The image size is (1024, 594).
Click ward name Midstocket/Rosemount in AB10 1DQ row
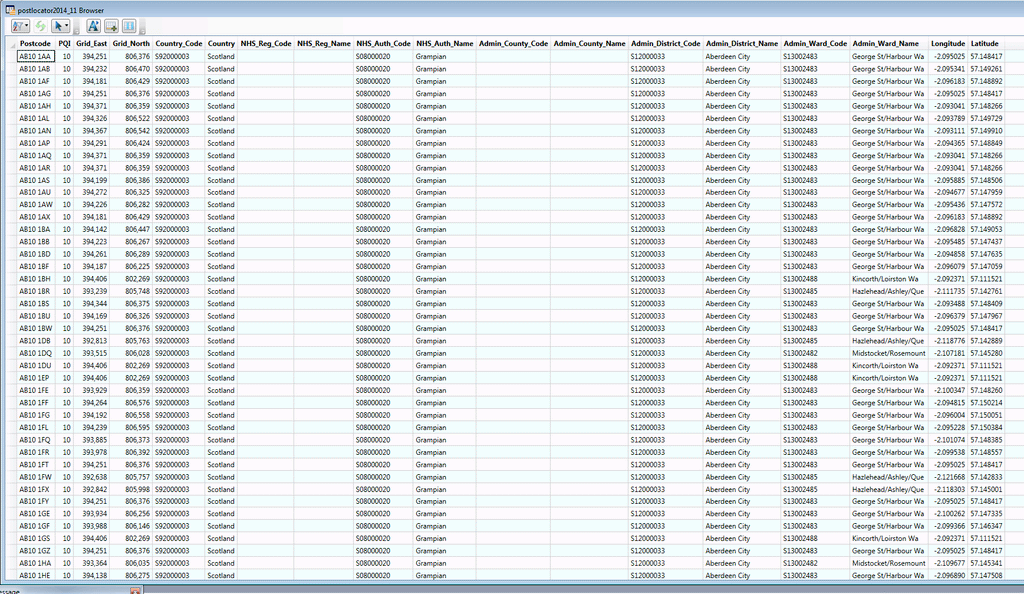[x=889, y=353]
